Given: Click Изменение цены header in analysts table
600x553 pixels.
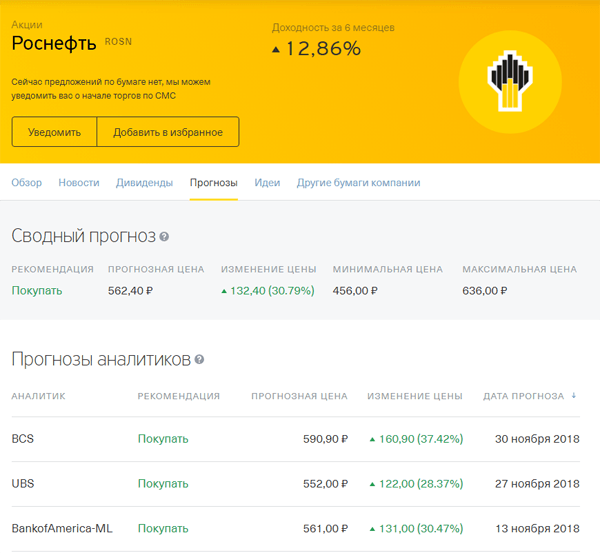Looking at the screenshot, I should click(x=415, y=396).
